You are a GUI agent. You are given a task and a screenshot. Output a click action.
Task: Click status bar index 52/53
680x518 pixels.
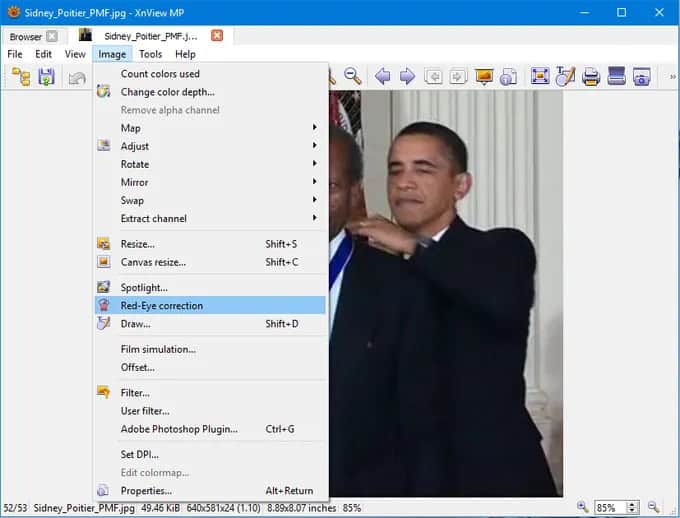coord(15,508)
